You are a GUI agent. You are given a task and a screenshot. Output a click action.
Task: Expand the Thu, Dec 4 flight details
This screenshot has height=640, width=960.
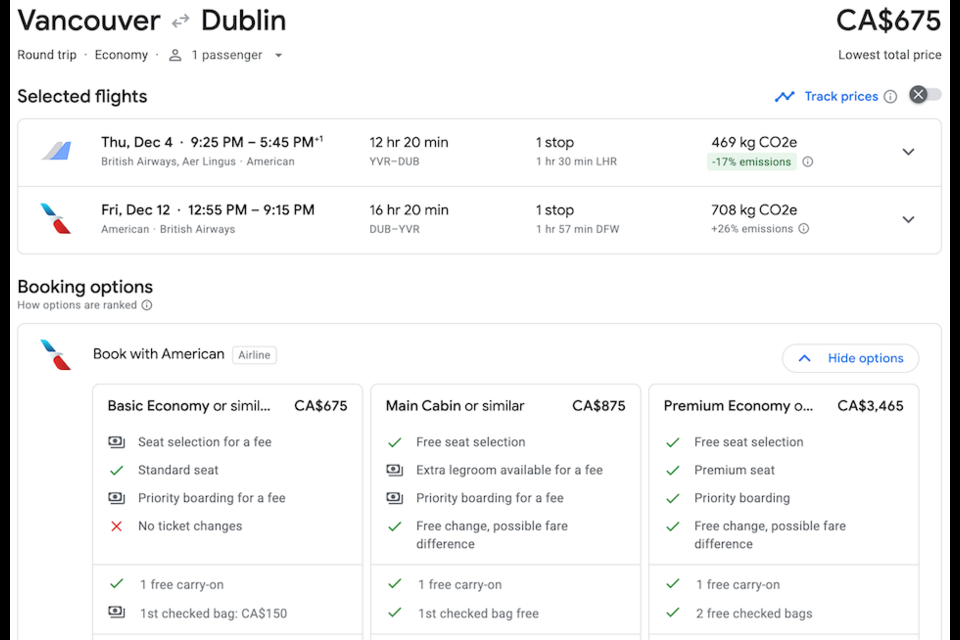tap(908, 152)
